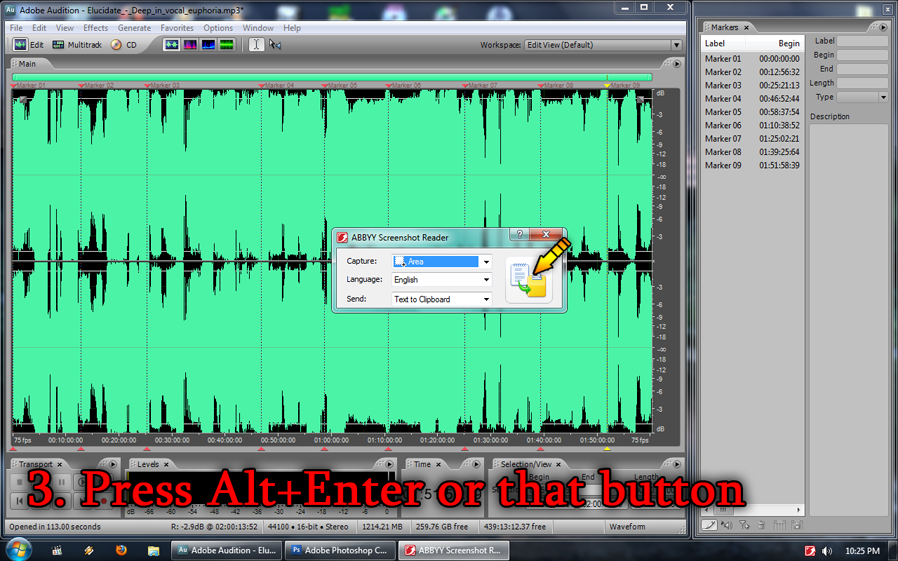Toggle to CD view mode

(x=124, y=45)
